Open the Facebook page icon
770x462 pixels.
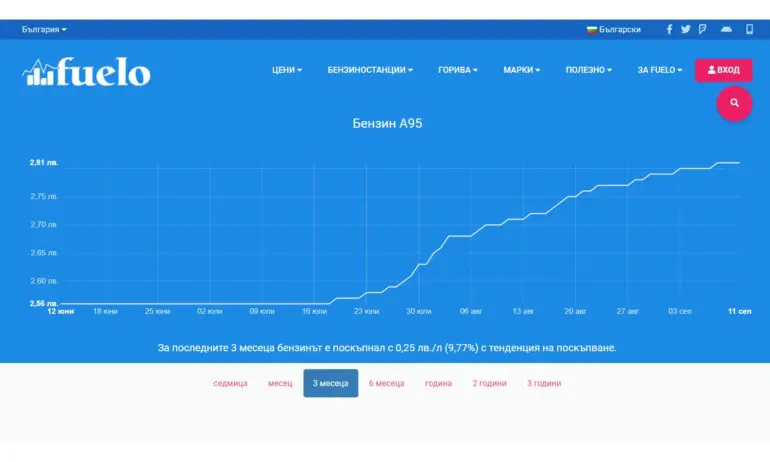[669, 30]
